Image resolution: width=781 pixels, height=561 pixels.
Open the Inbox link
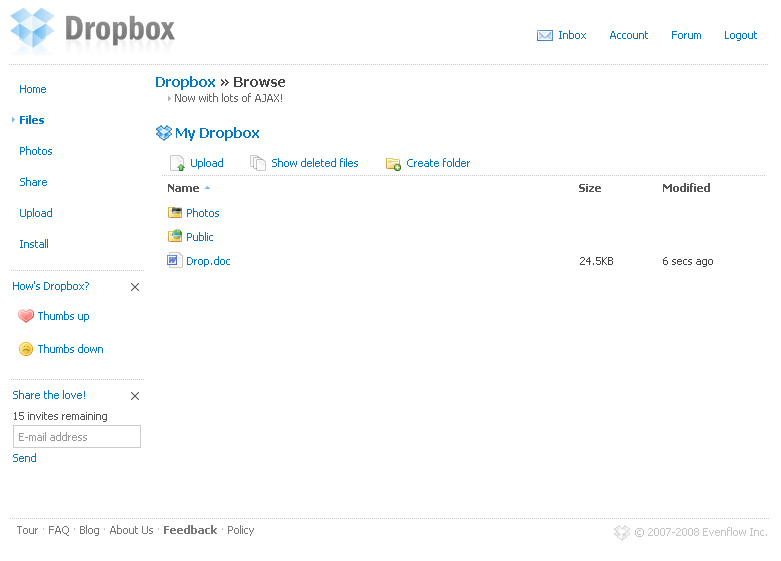click(x=572, y=35)
